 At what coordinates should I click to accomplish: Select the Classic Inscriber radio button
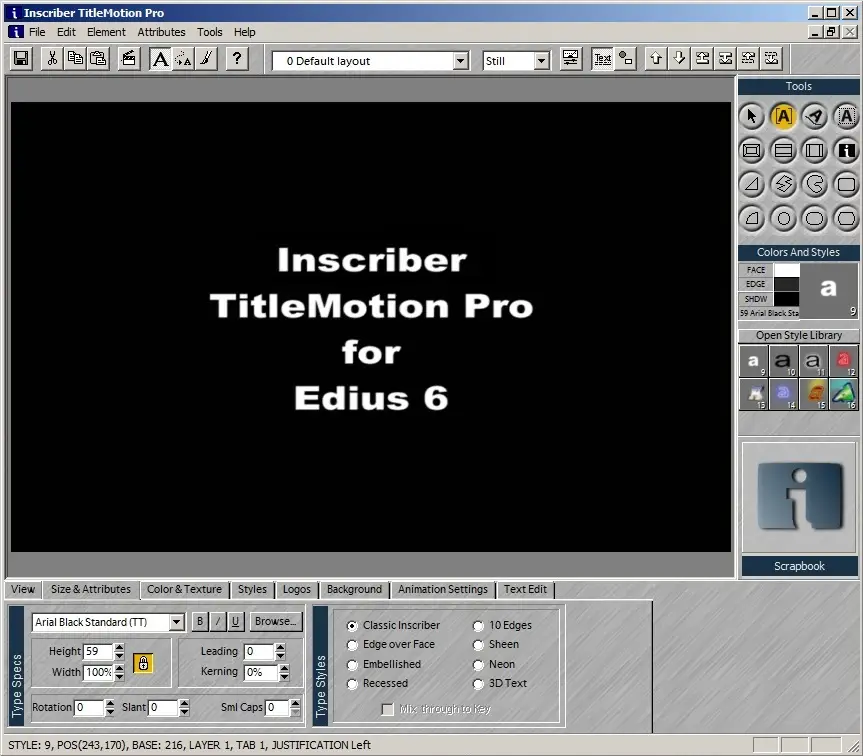352,626
